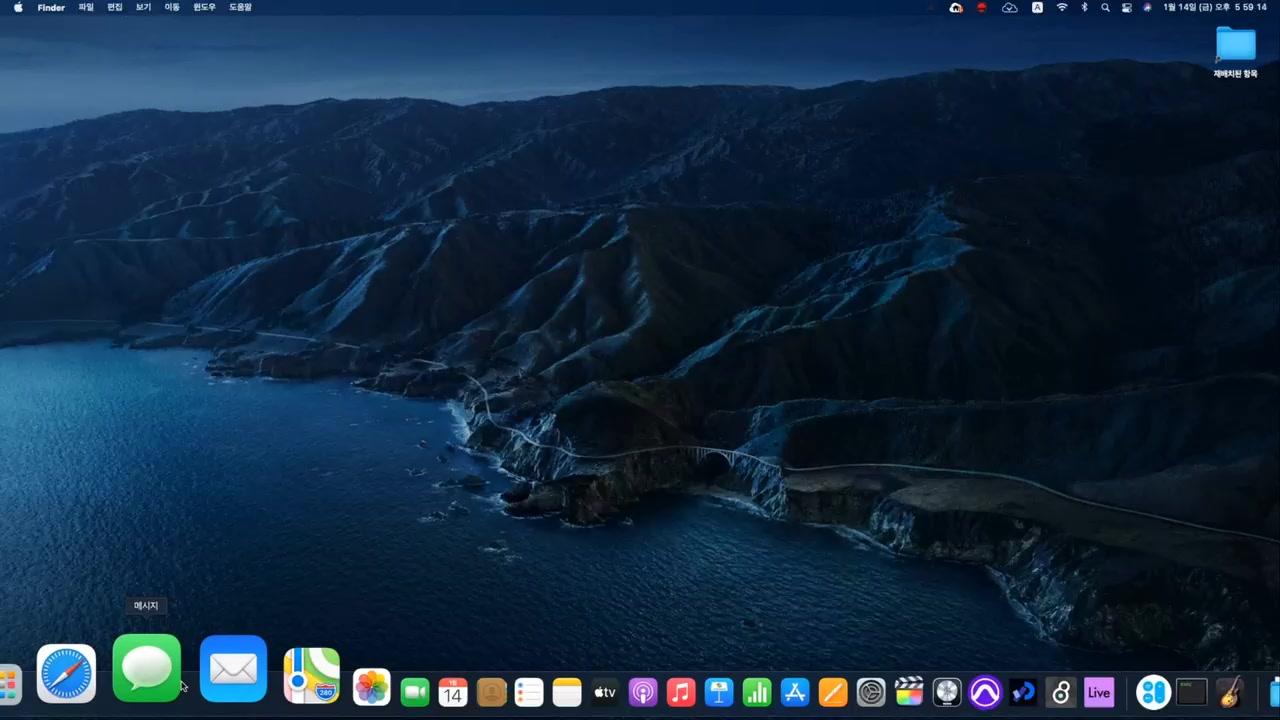Open Final Cut Pro

pos(909,692)
